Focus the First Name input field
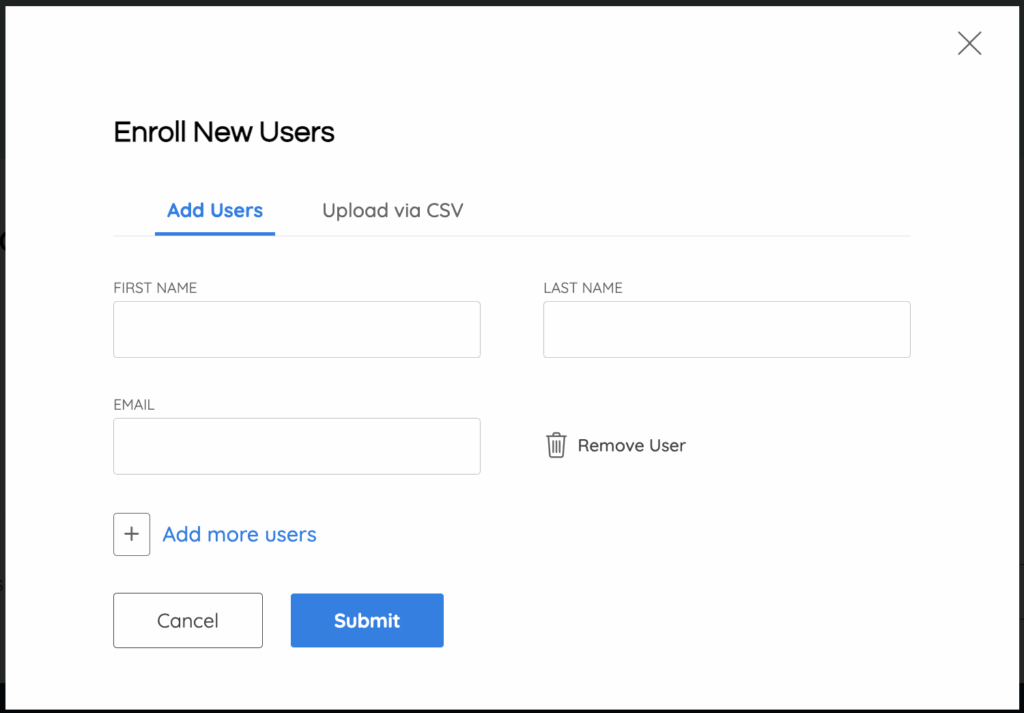The image size is (1024, 713). [x=296, y=330]
